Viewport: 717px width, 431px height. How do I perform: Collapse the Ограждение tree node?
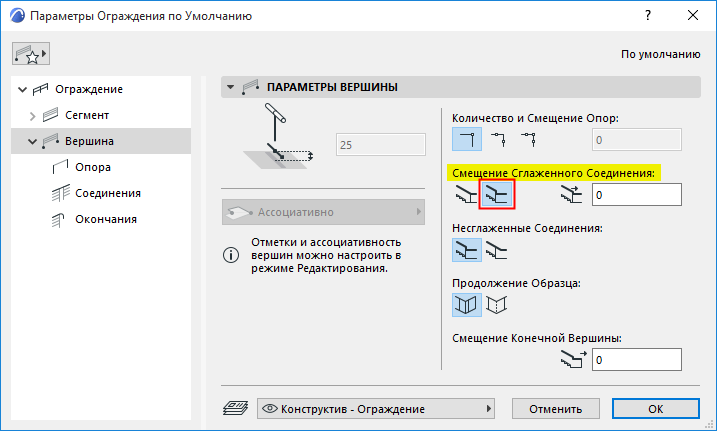tap(23, 89)
